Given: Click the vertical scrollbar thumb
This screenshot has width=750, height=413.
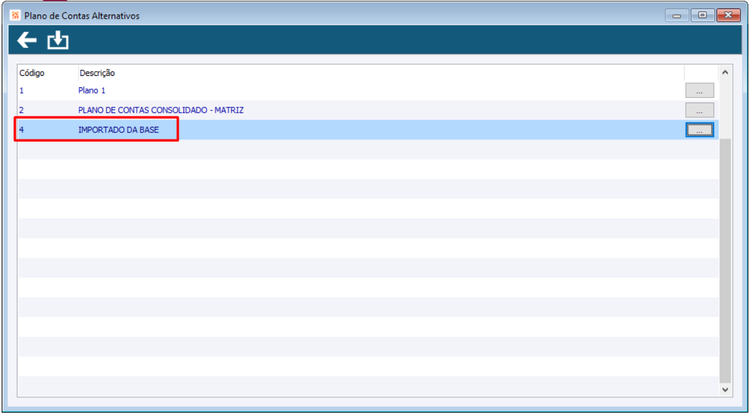Looking at the screenshot, I should tap(725, 261).
